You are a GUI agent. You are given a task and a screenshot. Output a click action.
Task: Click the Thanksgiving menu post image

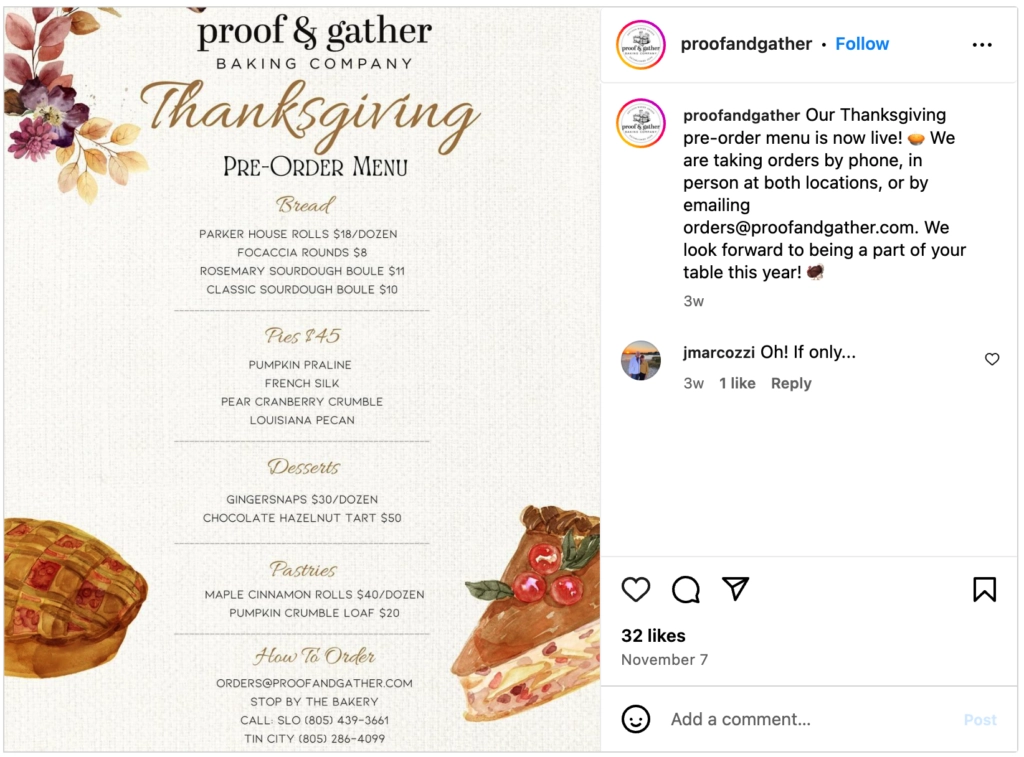[x=302, y=380]
